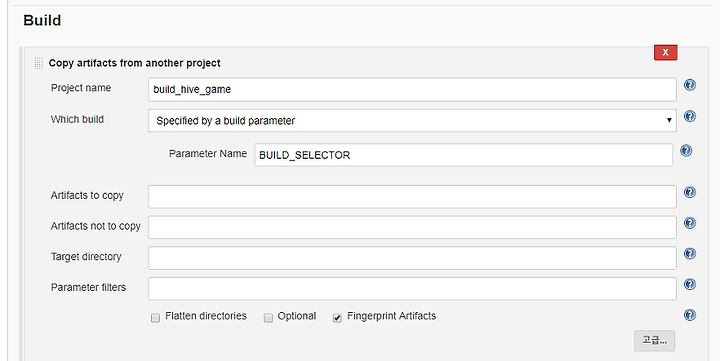
Task: Open help icon beside Fingerprint Artifacts row
Action: [690, 315]
